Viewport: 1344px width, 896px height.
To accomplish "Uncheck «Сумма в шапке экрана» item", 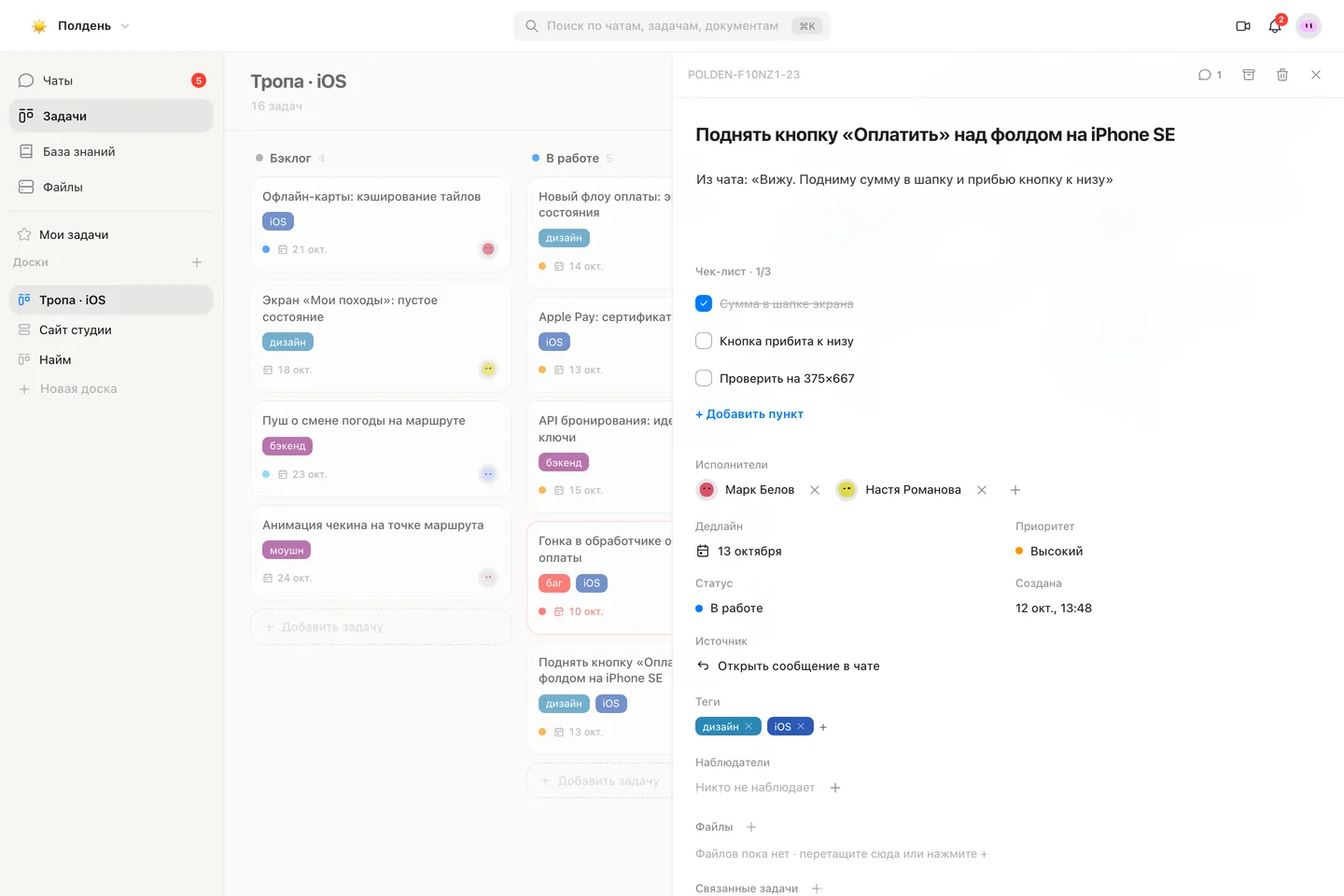I will tap(704, 303).
